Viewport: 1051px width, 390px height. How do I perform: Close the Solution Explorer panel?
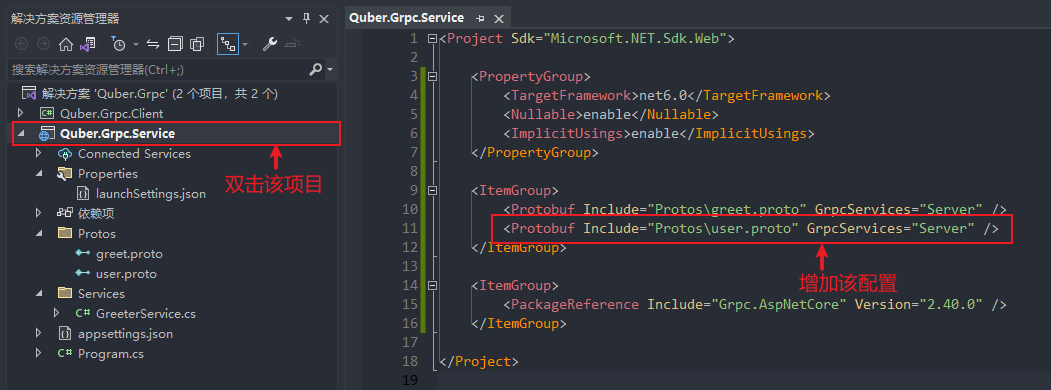click(x=325, y=18)
